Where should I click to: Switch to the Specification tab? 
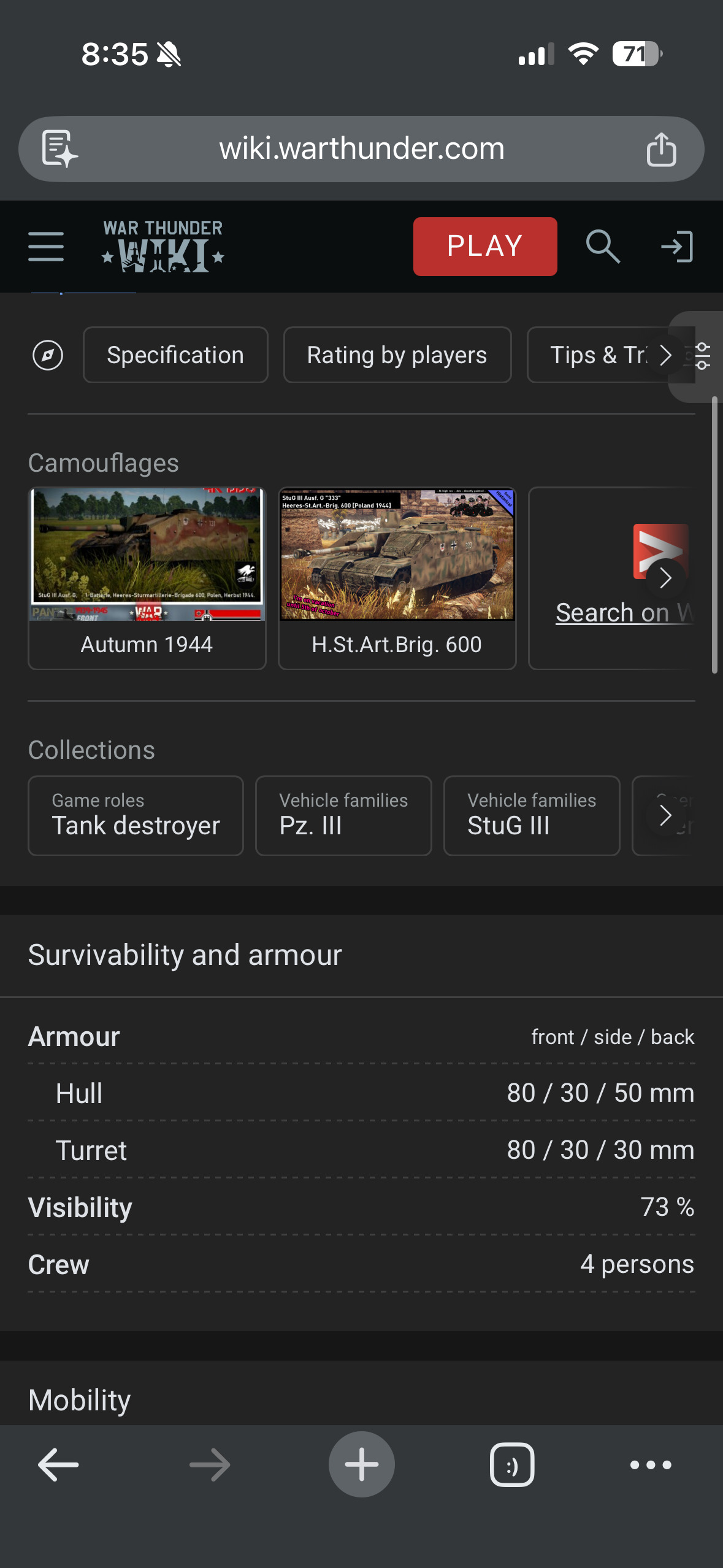pos(175,355)
